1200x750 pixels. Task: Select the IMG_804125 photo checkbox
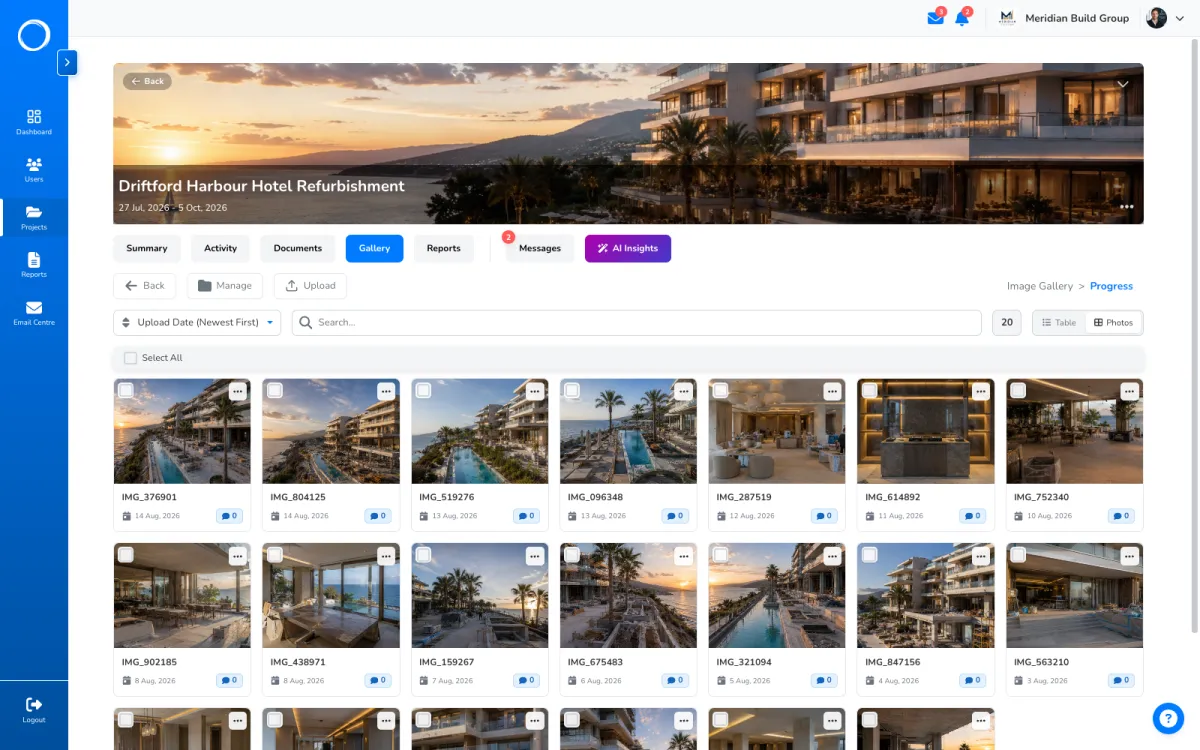(x=275, y=390)
